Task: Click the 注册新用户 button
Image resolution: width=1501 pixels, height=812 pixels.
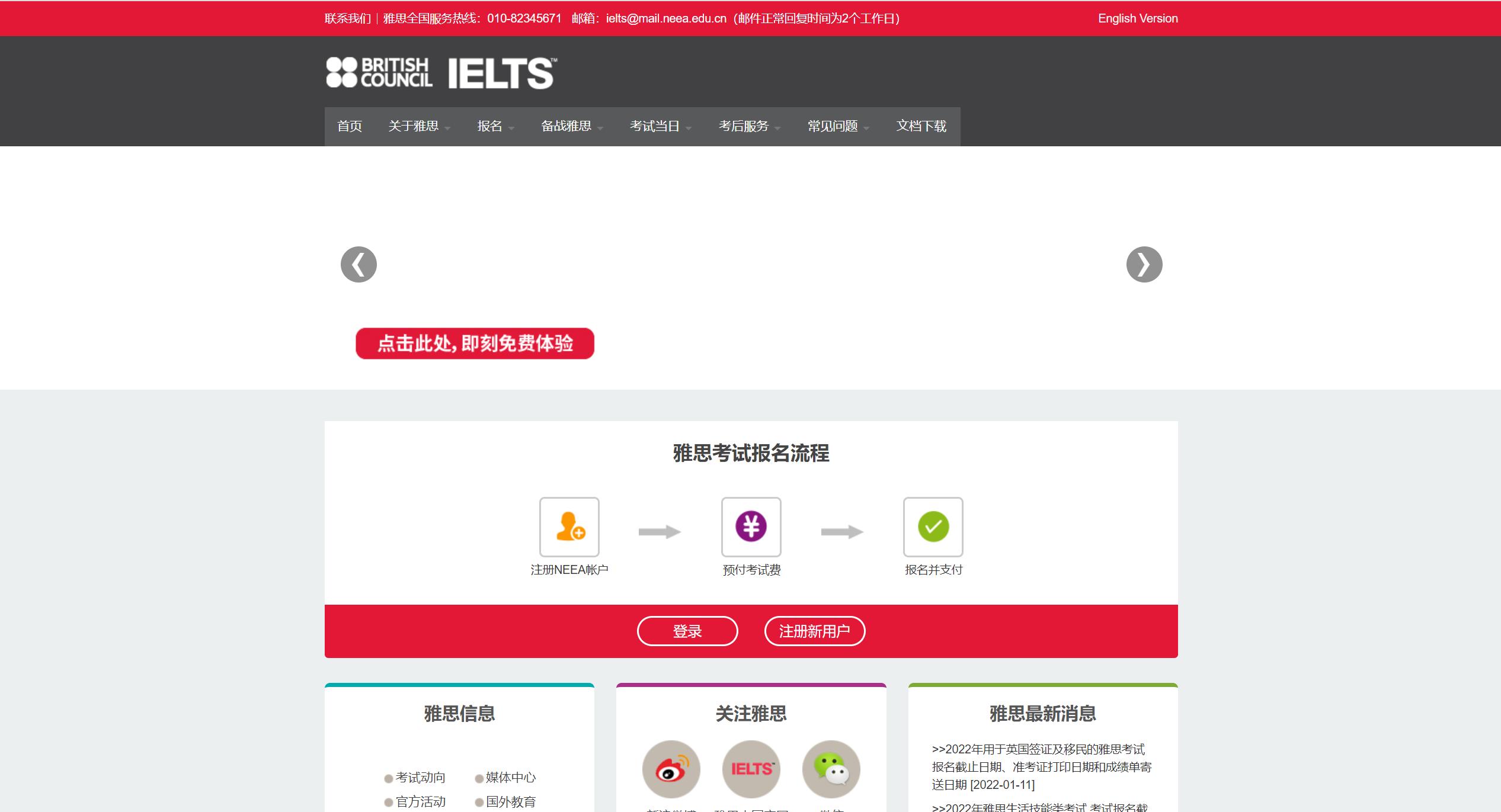Action: 815,631
